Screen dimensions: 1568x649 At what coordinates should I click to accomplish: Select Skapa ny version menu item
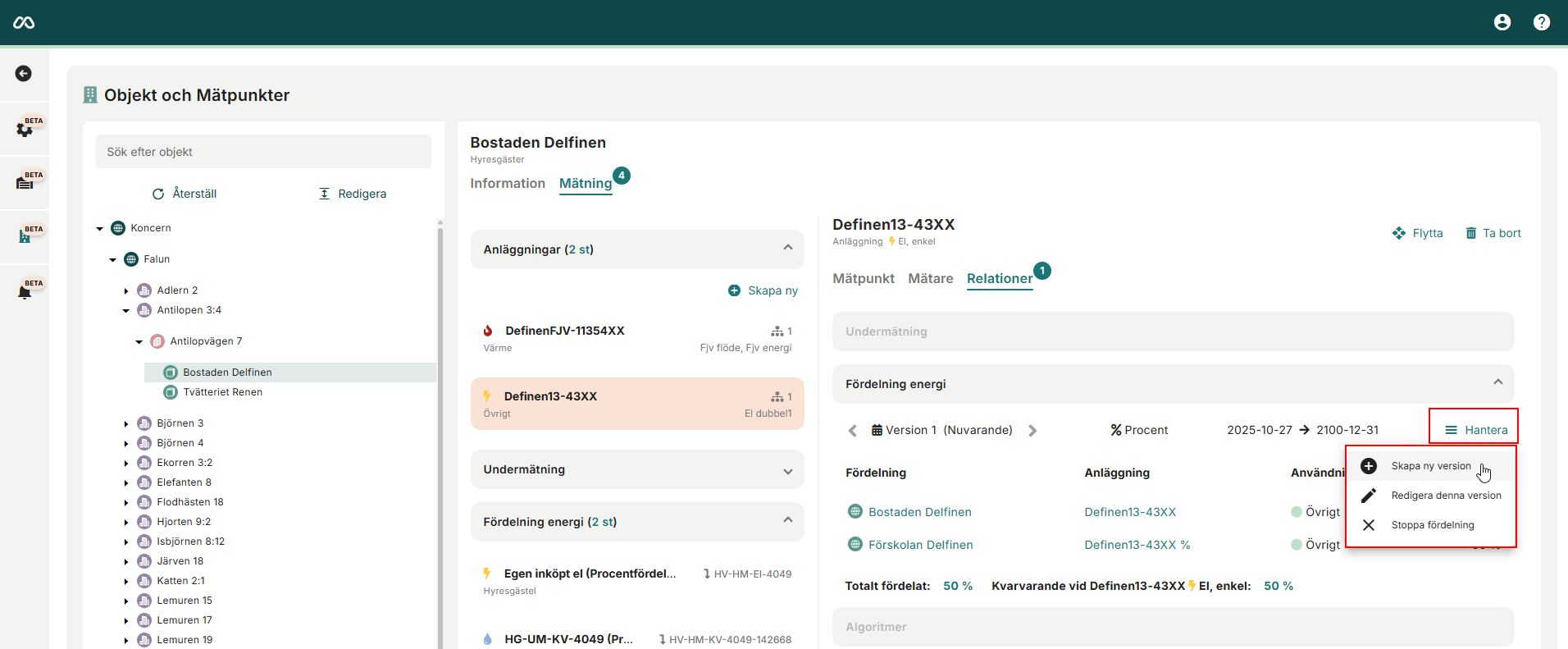coord(1430,466)
